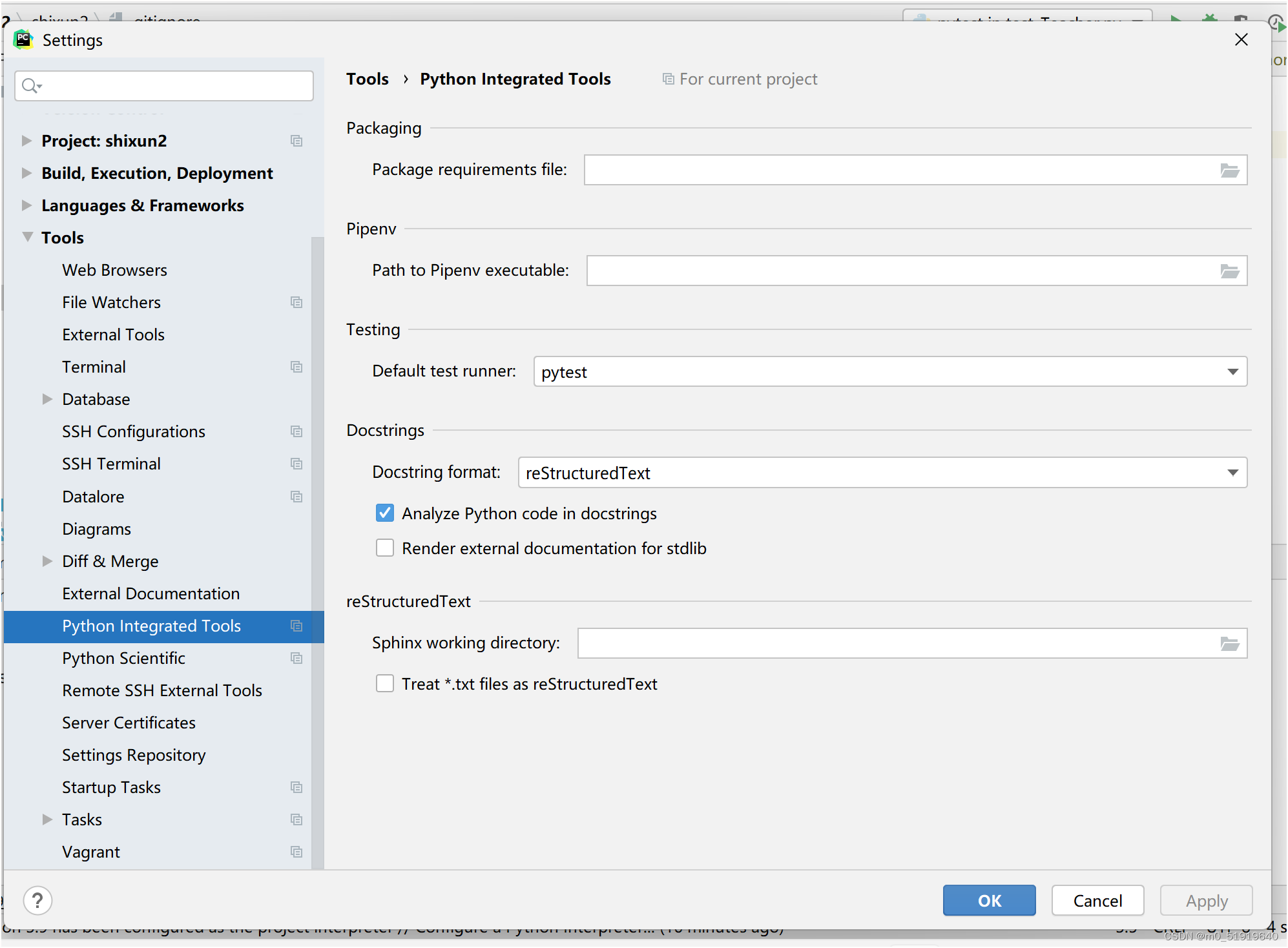Click the project-level icon beside Python Scientific

pos(296,658)
